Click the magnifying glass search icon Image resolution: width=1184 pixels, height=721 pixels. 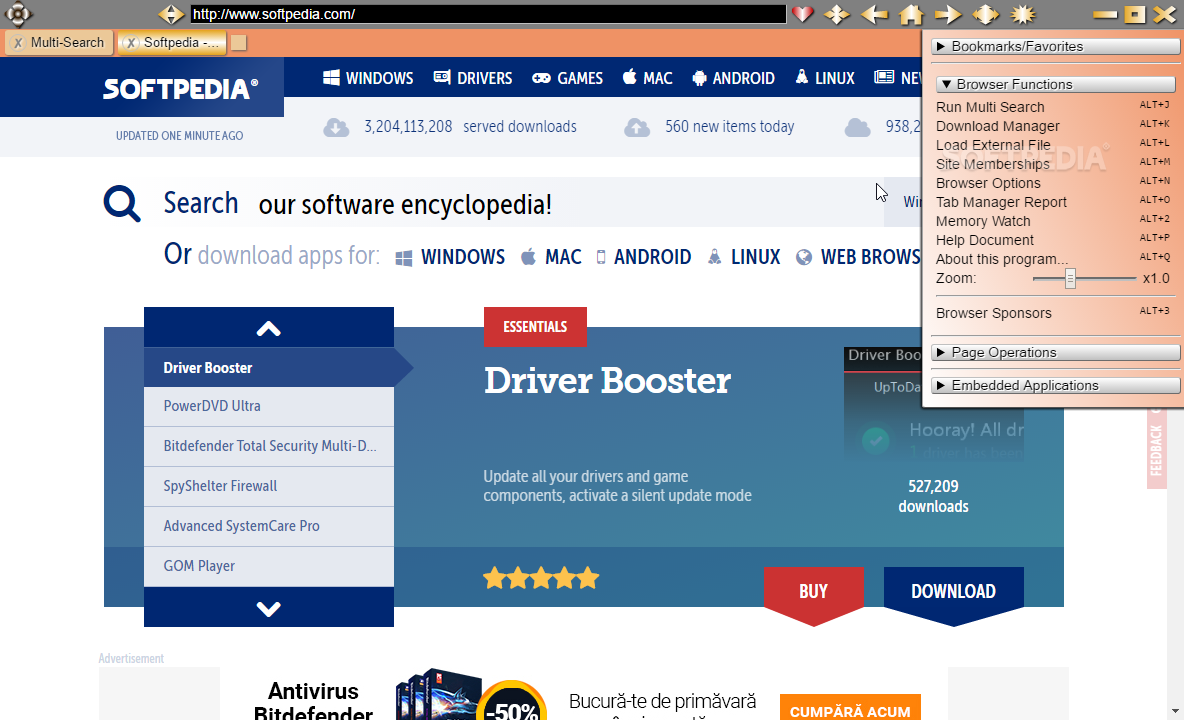tap(122, 204)
